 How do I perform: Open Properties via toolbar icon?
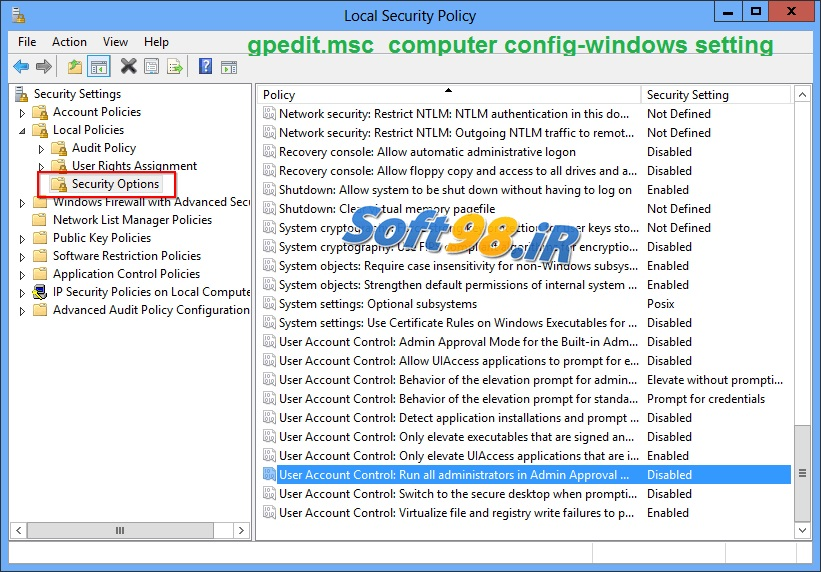click(152, 67)
